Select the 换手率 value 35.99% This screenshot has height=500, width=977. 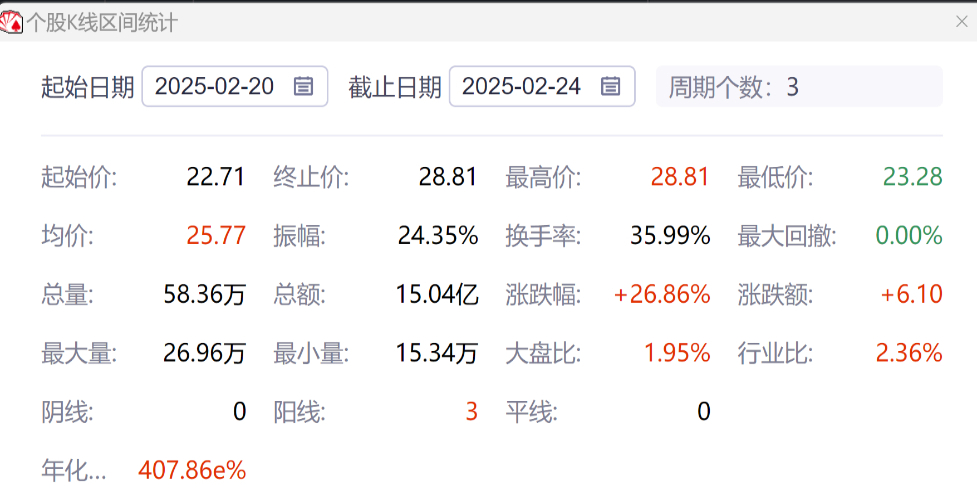[670, 237]
